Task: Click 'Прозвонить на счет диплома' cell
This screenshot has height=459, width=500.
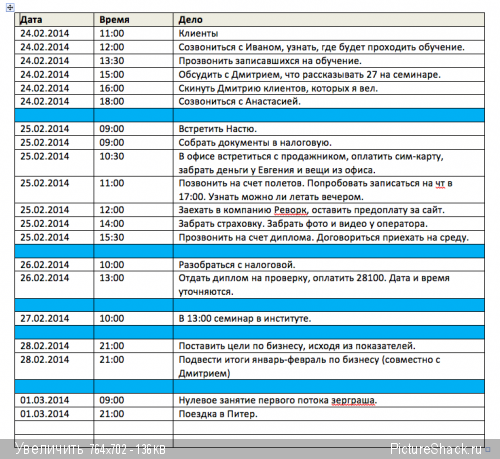Action: (329, 237)
